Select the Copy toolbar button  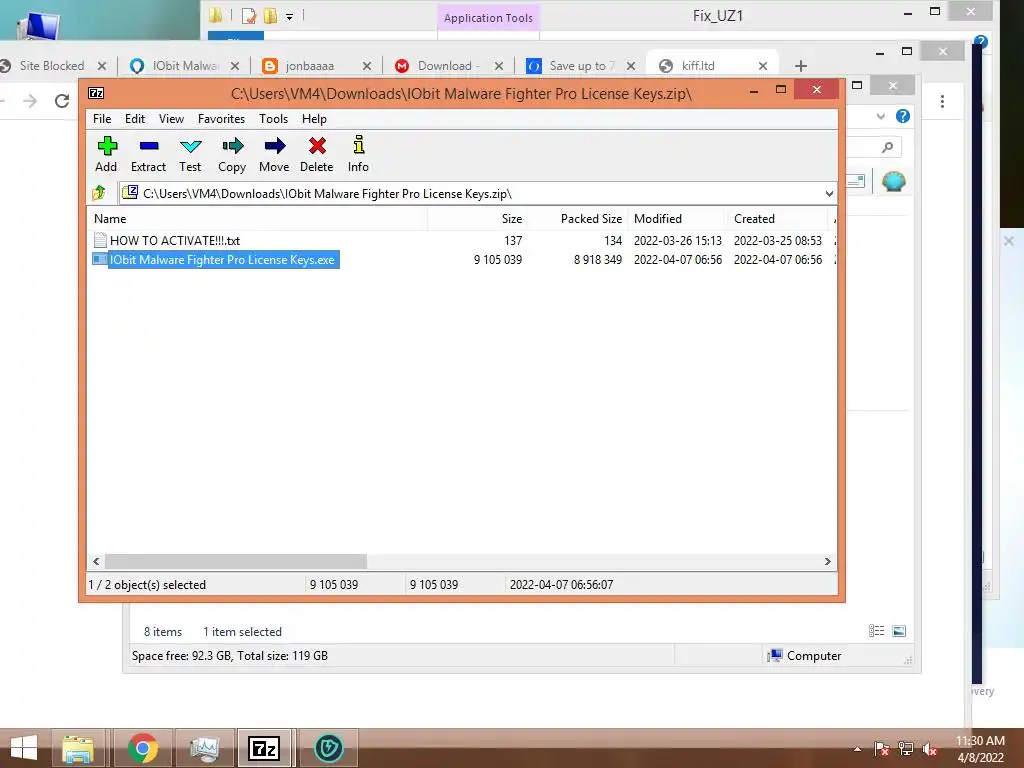[x=232, y=154]
